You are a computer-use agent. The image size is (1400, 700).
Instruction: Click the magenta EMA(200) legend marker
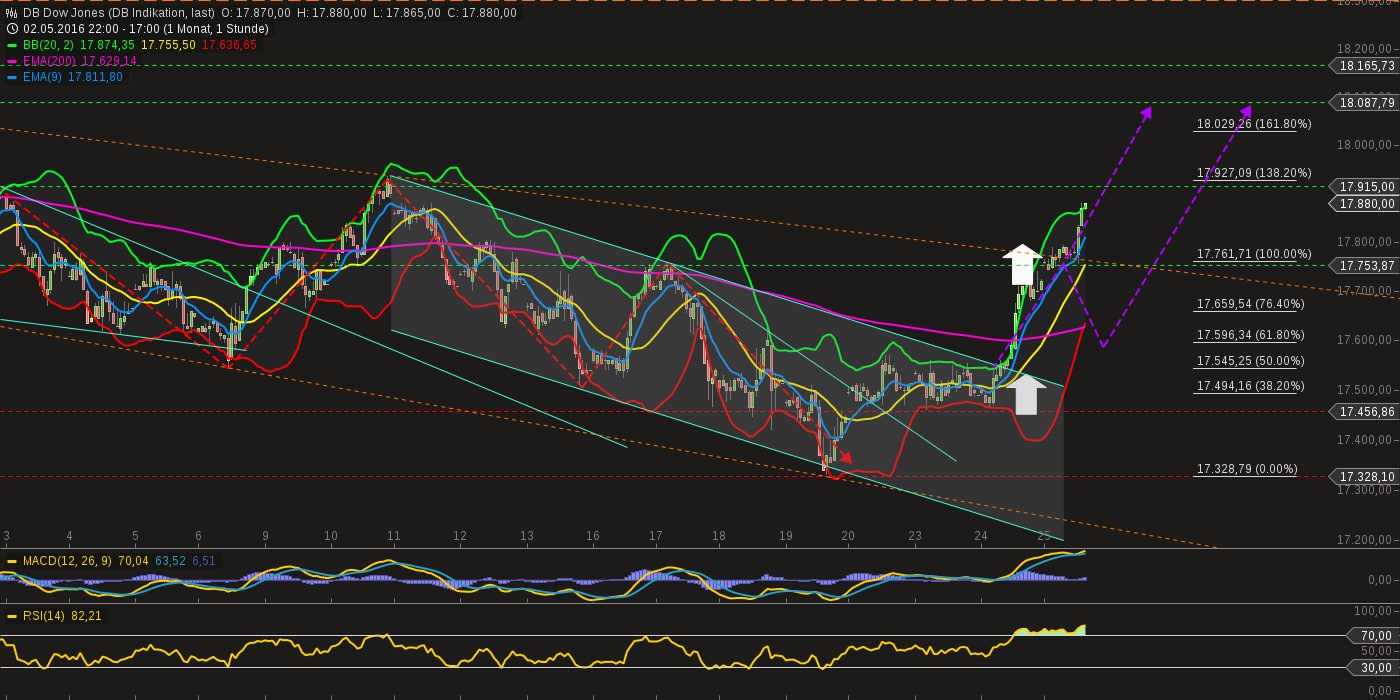pos(12,61)
